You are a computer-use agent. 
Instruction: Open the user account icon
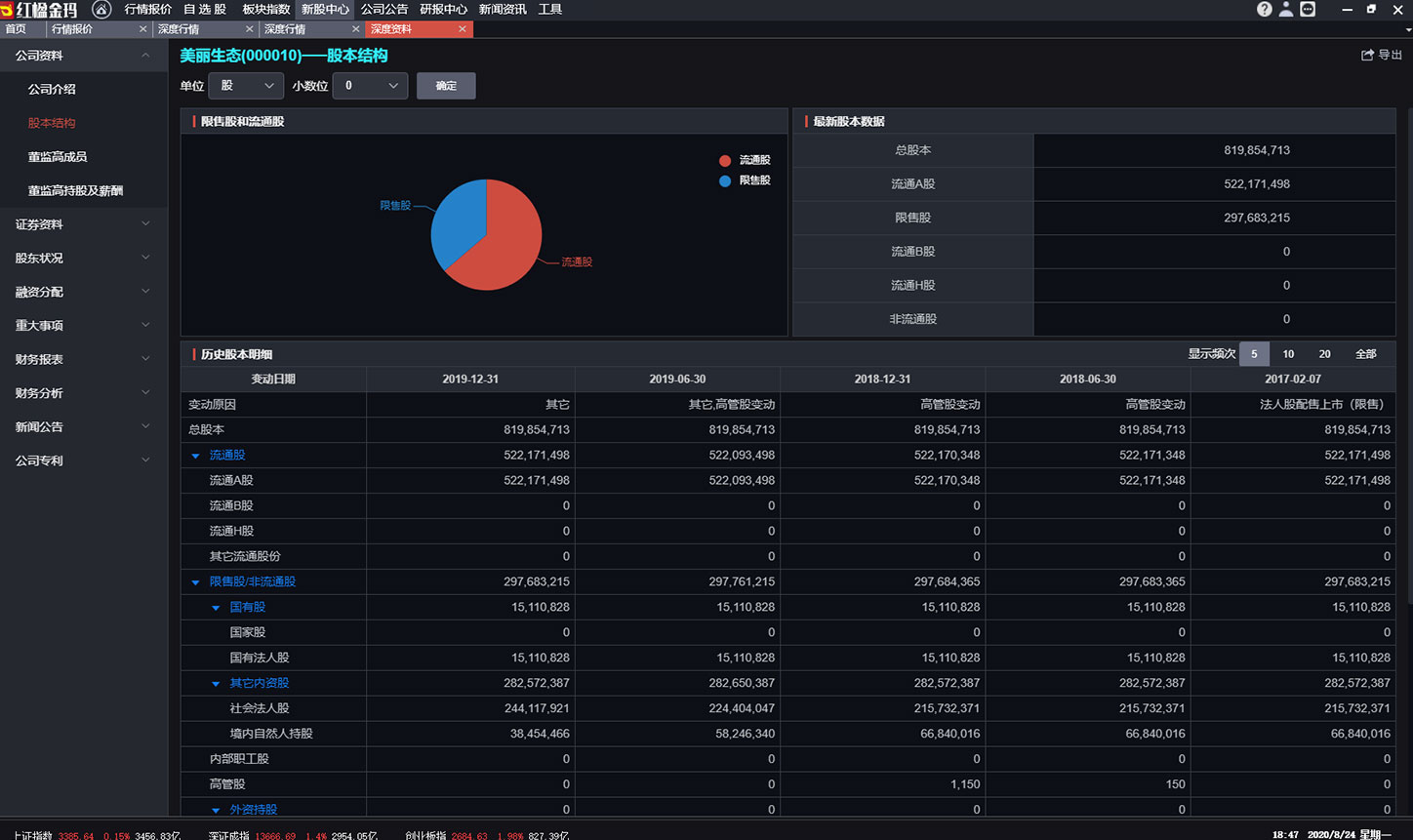tap(1286, 9)
